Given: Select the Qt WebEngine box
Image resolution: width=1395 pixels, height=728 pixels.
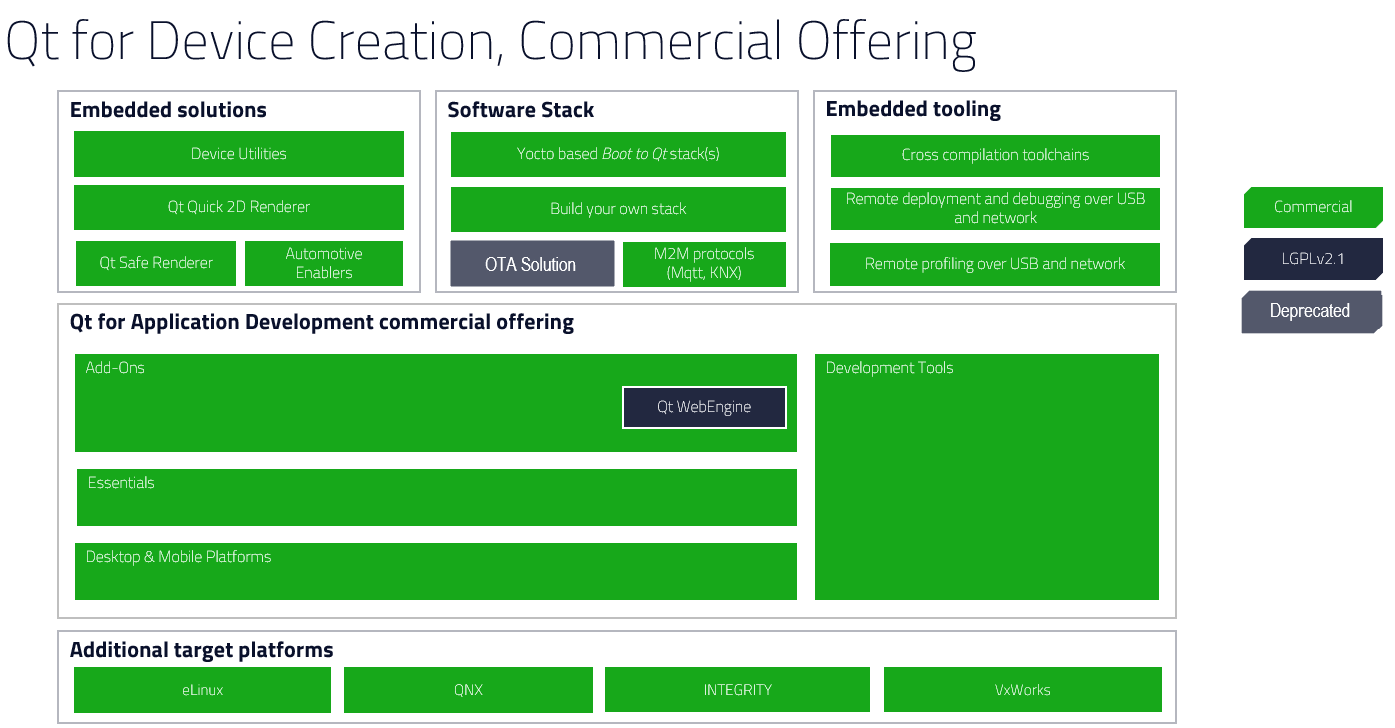Looking at the screenshot, I should (x=704, y=407).
